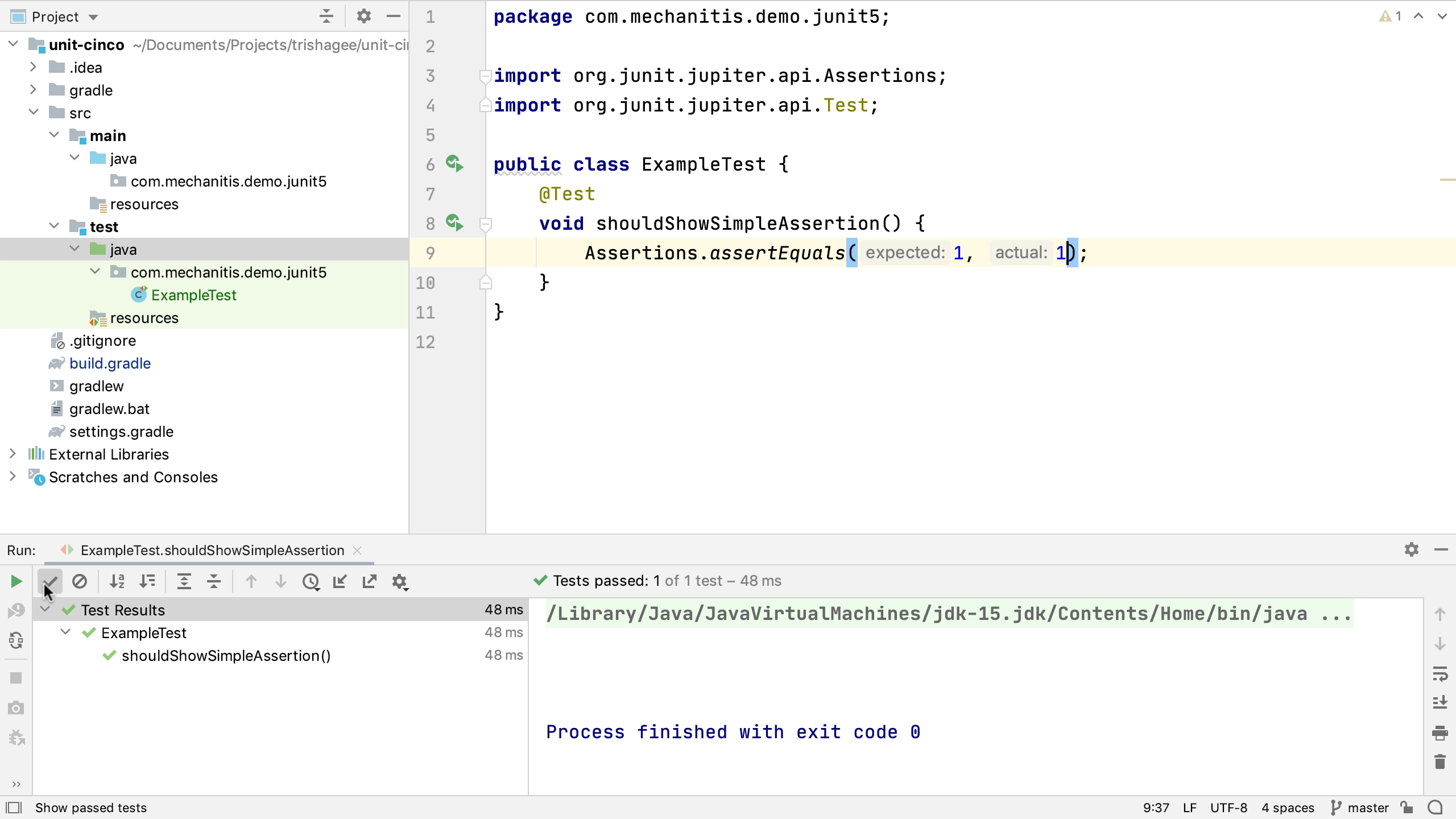Go to previous highlighted error arrow

tap(1418, 16)
